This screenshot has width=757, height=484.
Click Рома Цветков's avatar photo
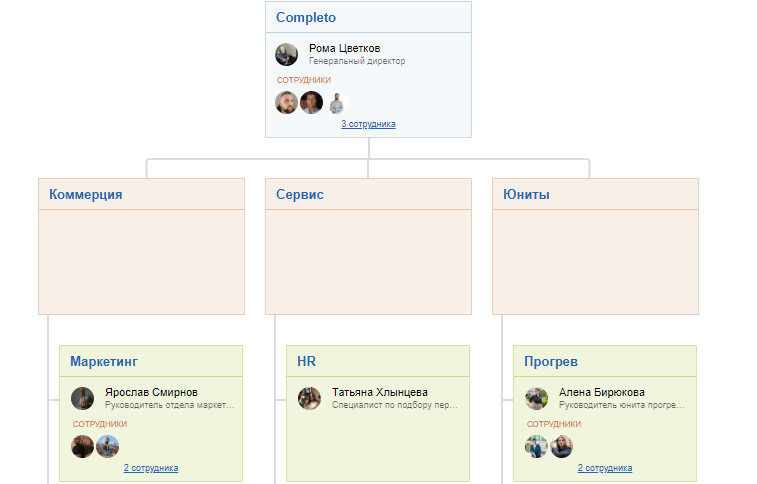[x=287, y=55]
